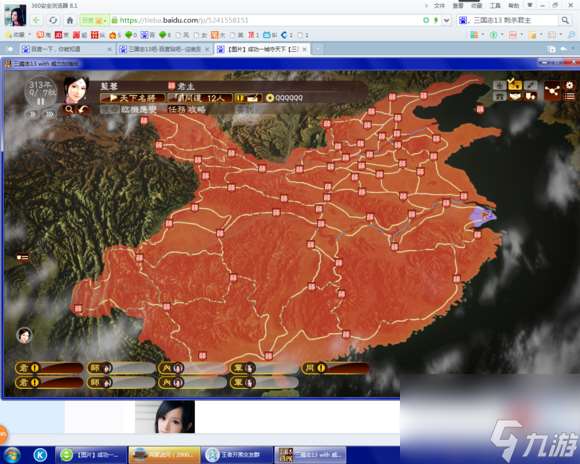Open the blue K taskbar icon
The width and height of the screenshot is (580, 464).
[x=40, y=455]
